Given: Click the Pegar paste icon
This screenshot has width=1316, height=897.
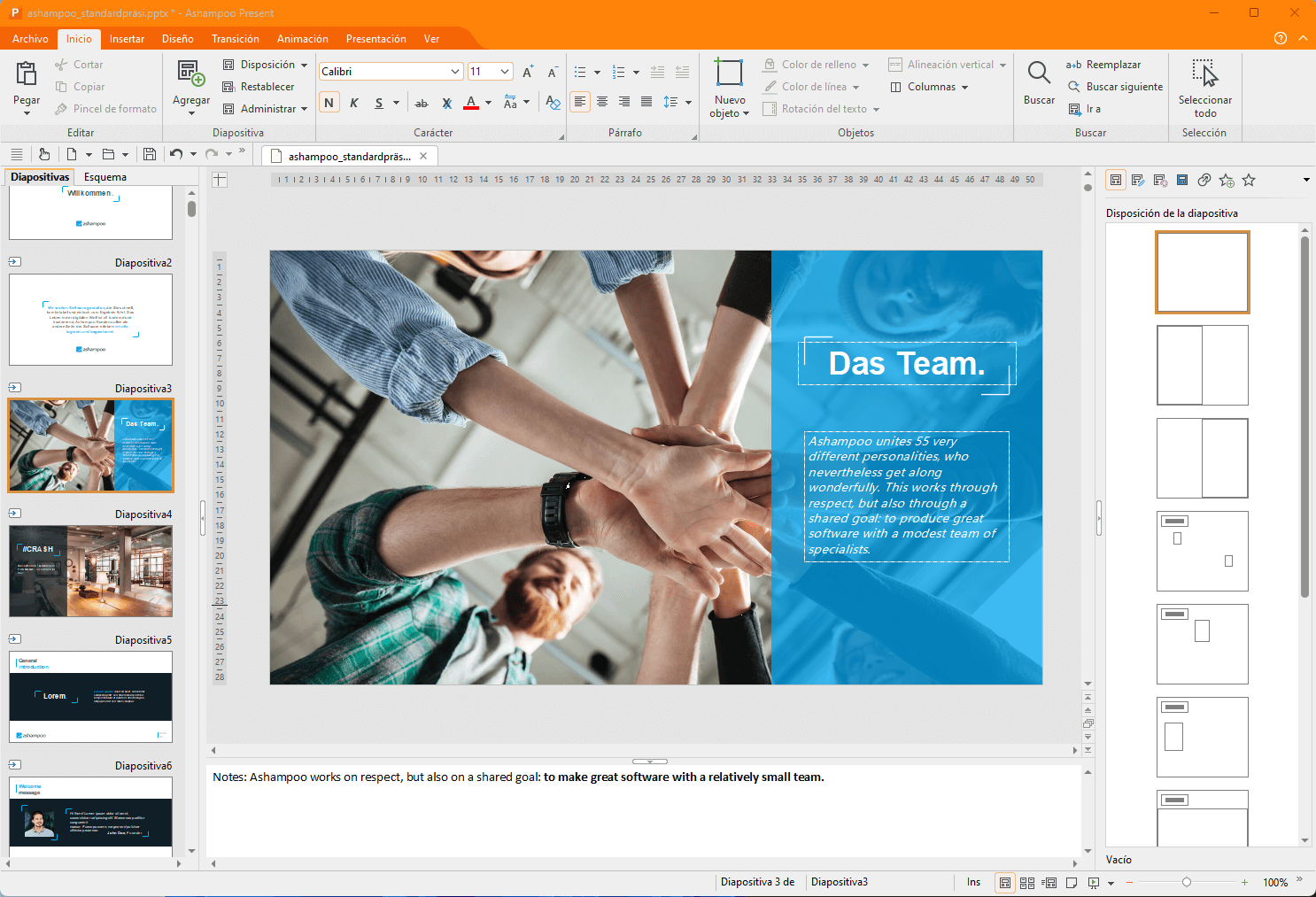Looking at the screenshot, I should [x=27, y=74].
